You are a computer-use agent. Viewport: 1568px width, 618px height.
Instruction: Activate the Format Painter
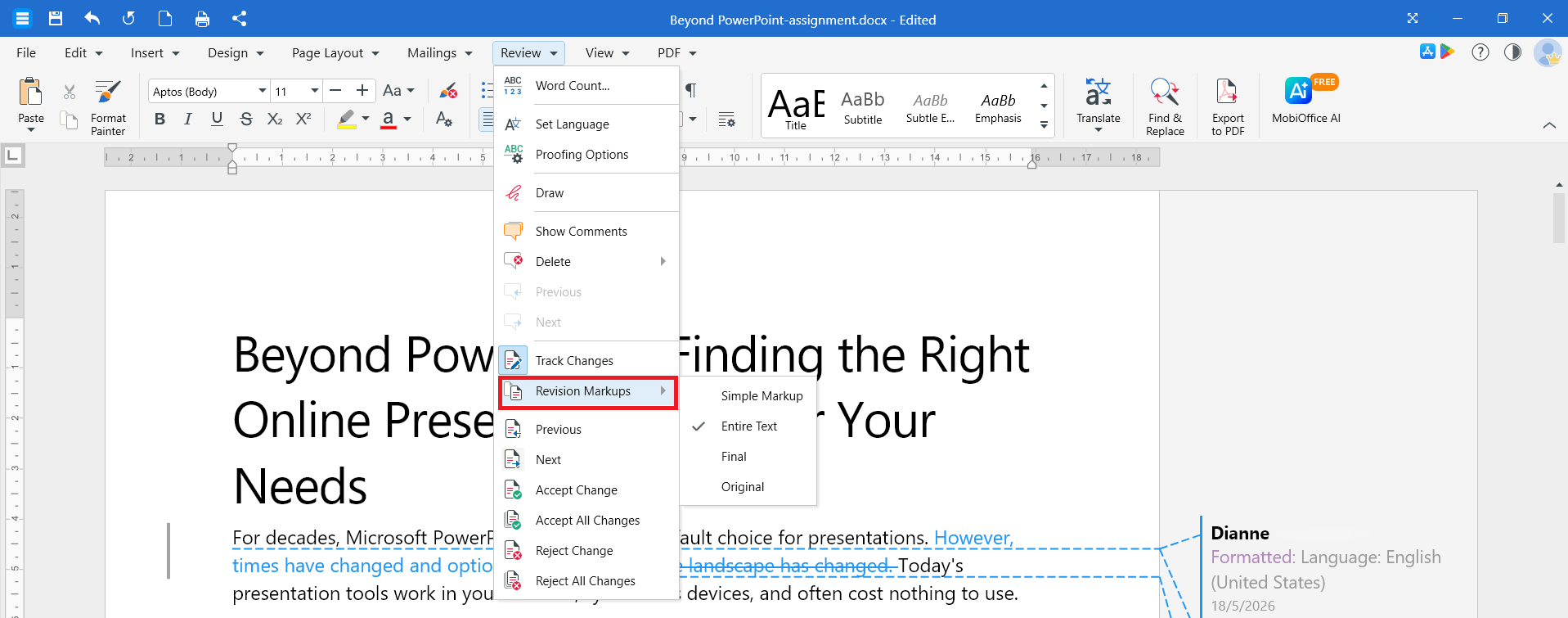pyautogui.click(x=108, y=106)
